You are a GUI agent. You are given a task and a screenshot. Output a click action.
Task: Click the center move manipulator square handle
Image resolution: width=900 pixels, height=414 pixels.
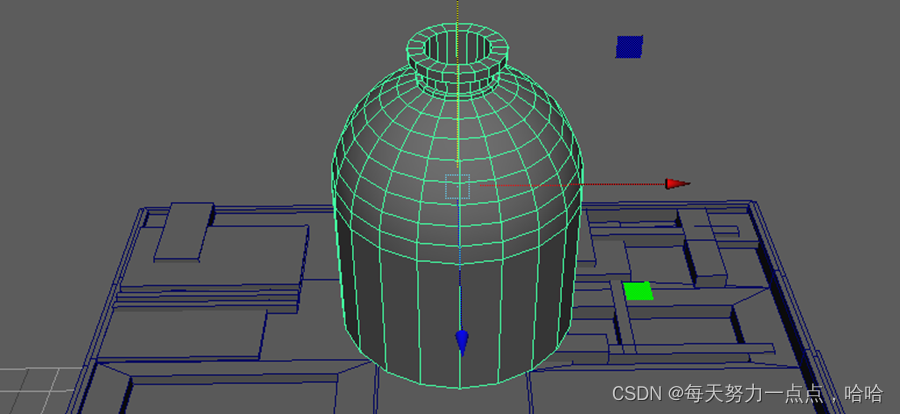(x=457, y=187)
